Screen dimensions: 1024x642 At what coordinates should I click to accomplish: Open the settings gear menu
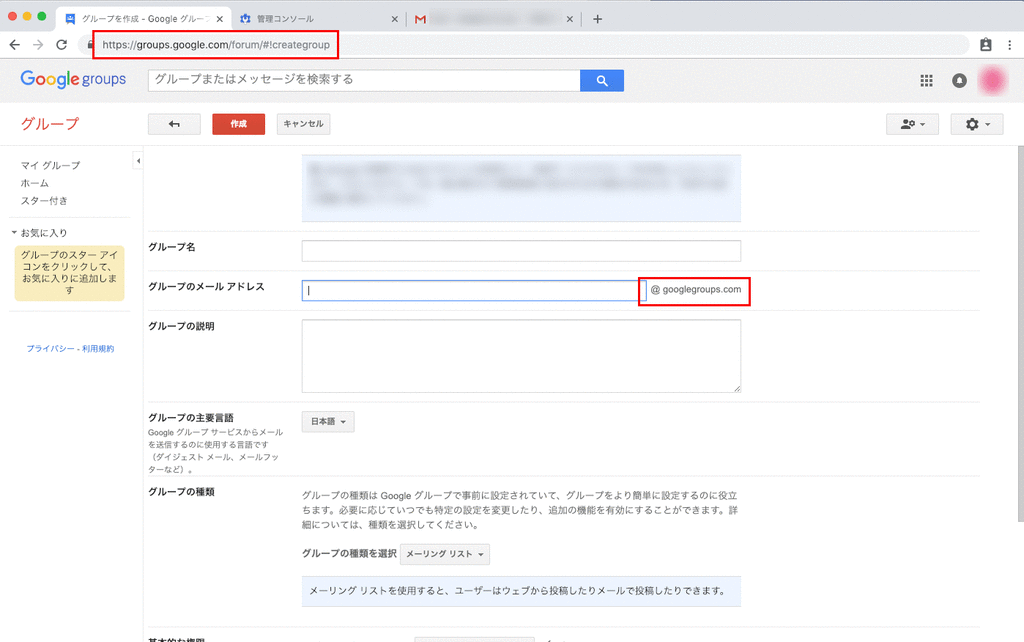point(975,124)
